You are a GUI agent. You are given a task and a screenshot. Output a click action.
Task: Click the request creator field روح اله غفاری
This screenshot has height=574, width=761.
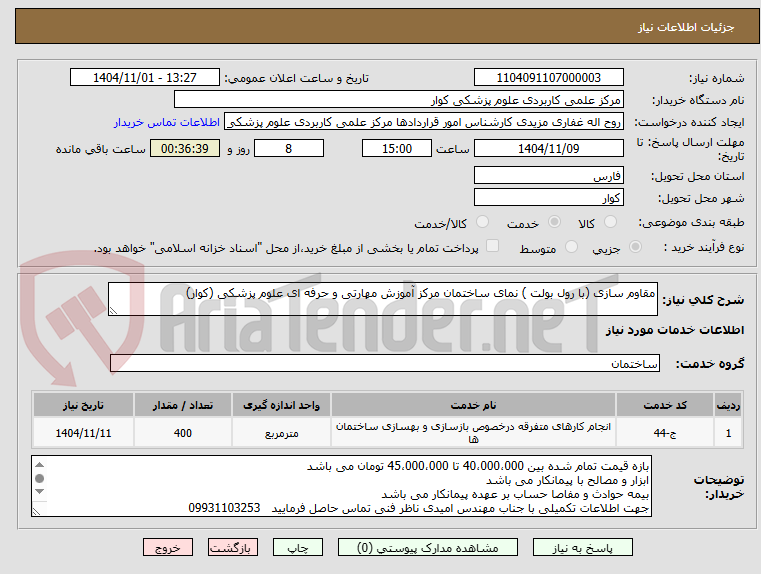424,122
